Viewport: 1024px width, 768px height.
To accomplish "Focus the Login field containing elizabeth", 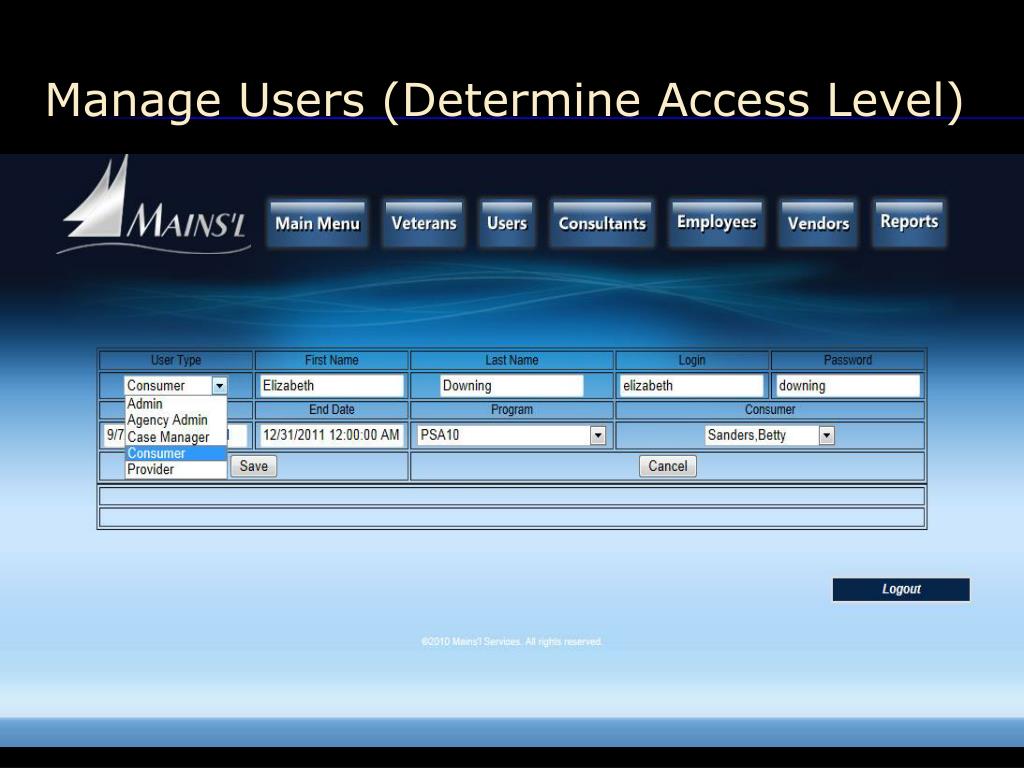I will point(692,386).
